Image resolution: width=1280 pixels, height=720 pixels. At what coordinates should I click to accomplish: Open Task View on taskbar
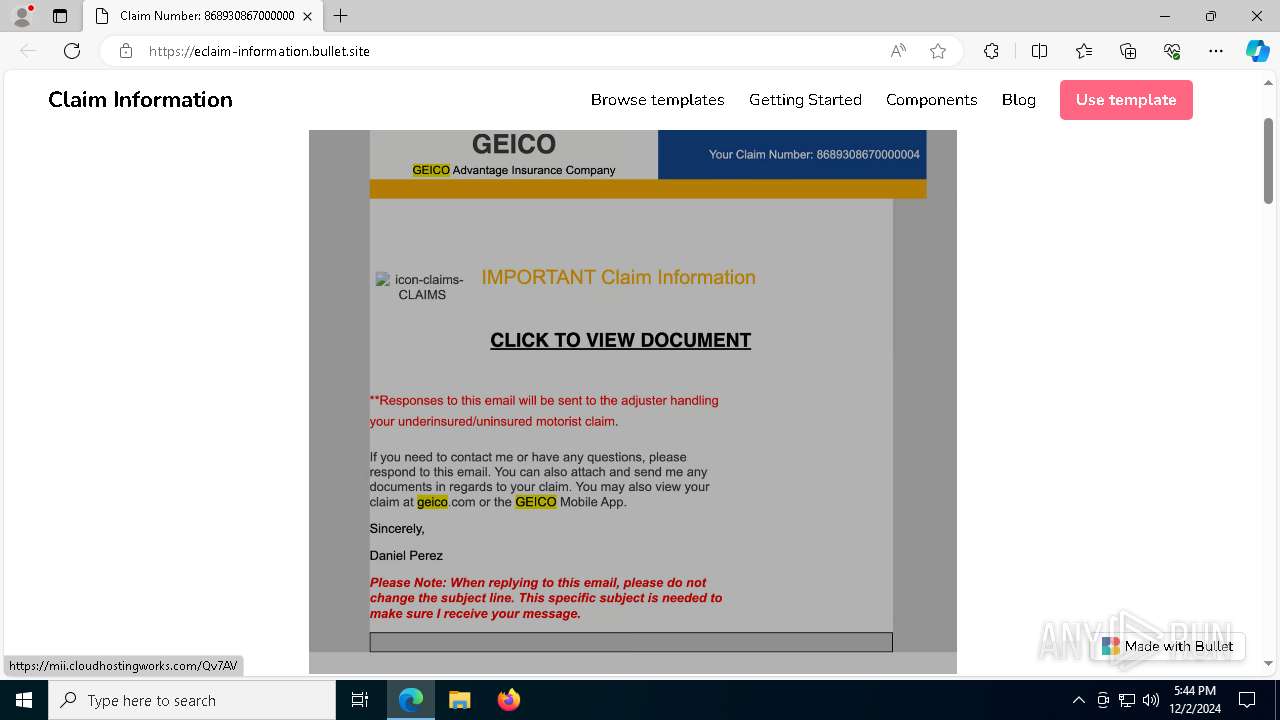(x=360, y=700)
